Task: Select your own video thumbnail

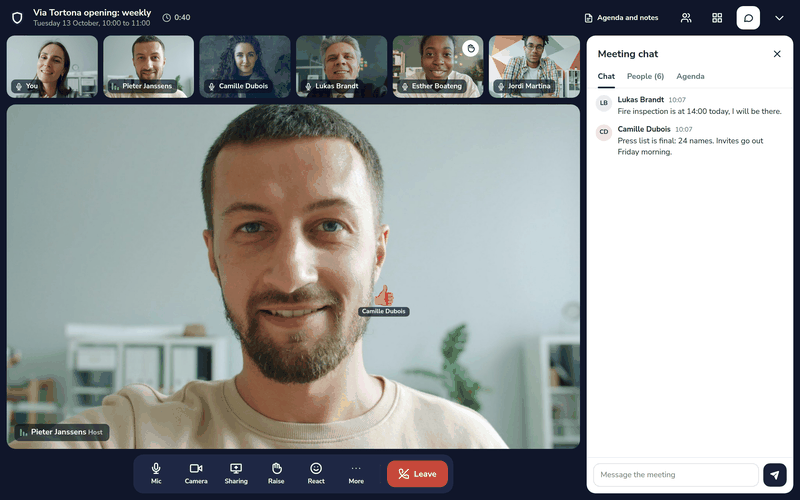Action: (52, 66)
